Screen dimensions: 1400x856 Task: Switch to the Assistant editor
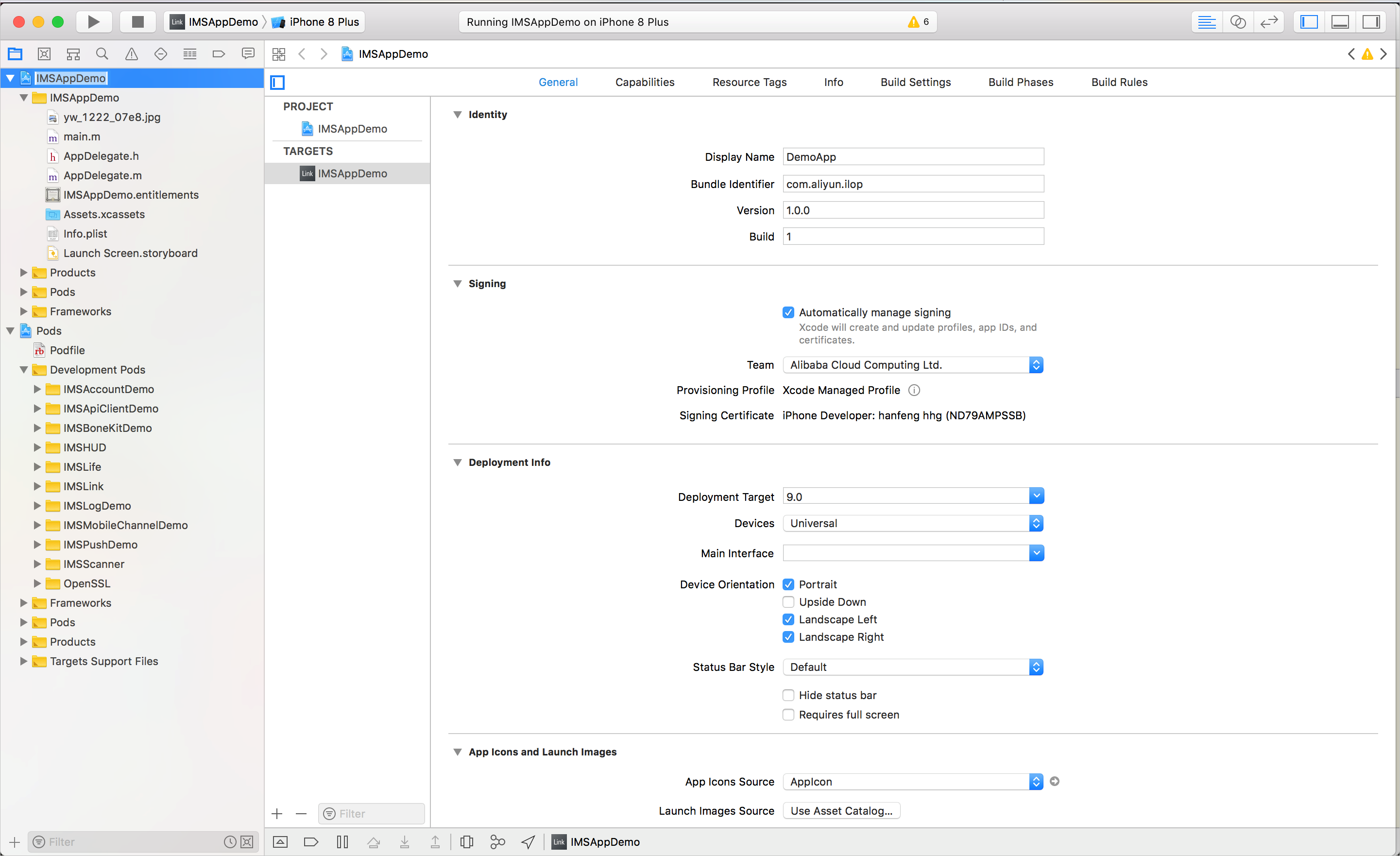point(1237,21)
